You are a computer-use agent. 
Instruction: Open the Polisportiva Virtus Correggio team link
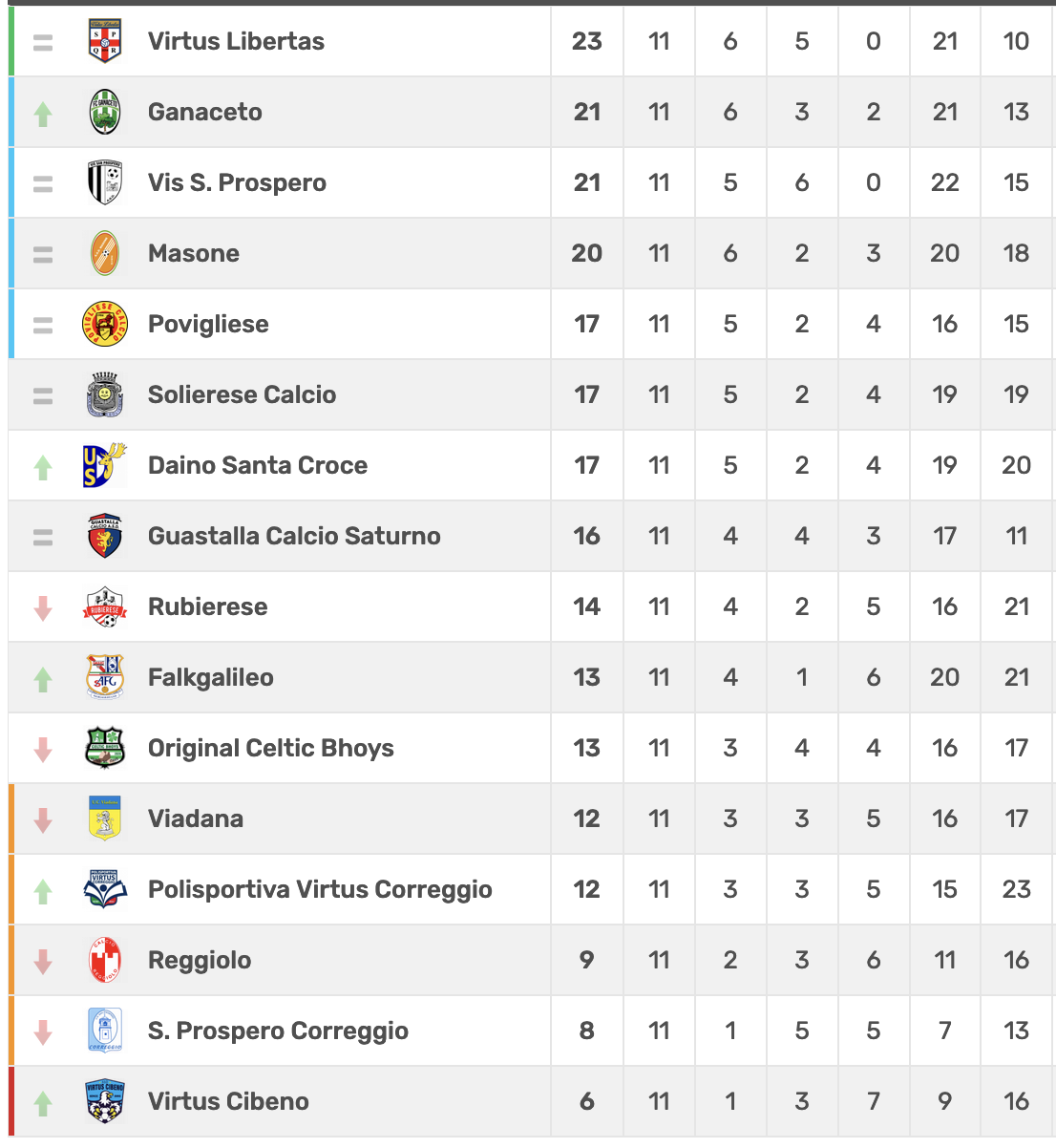[320, 889]
